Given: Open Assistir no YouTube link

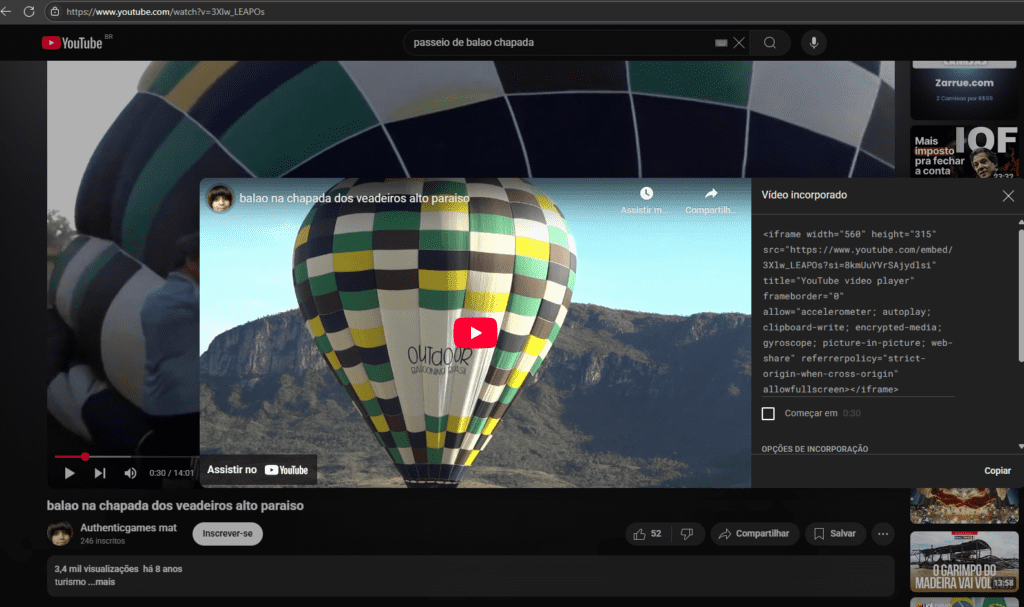Looking at the screenshot, I should (x=258, y=470).
